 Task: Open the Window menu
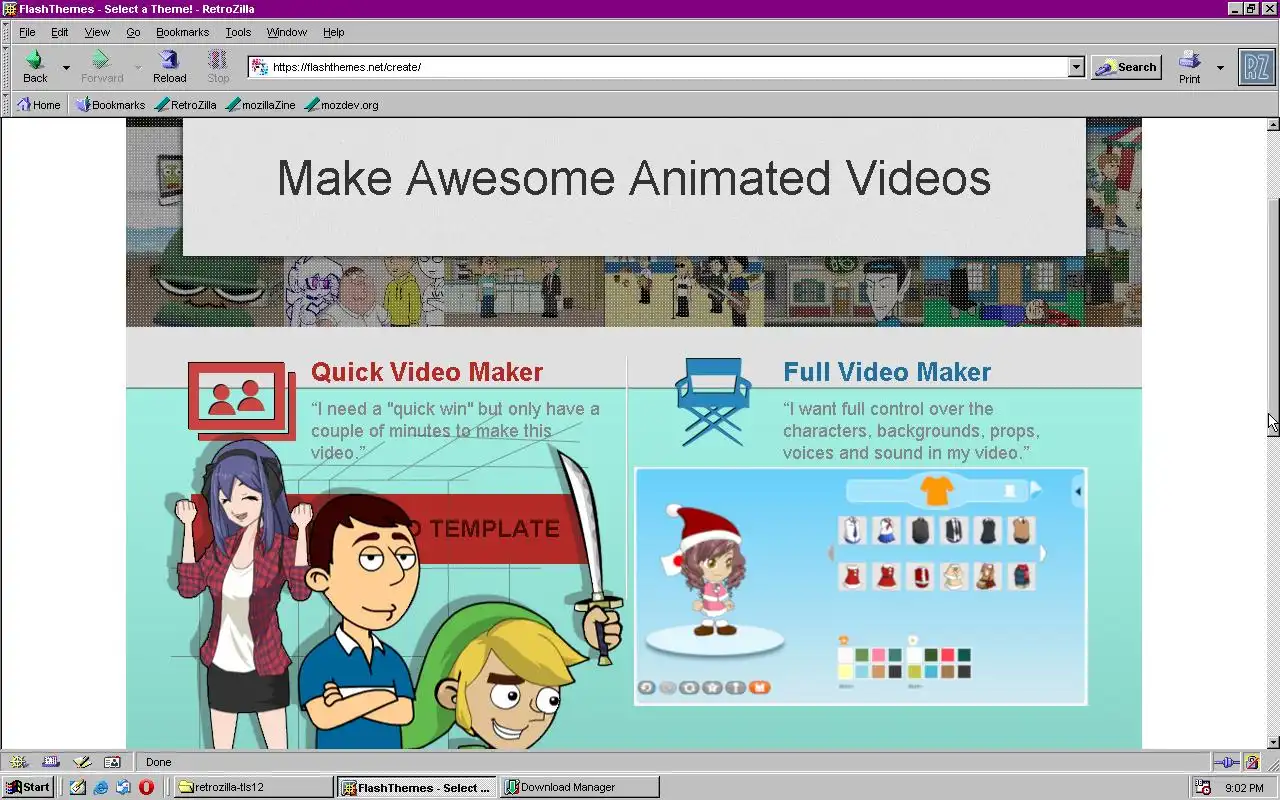click(x=287, y=32)
